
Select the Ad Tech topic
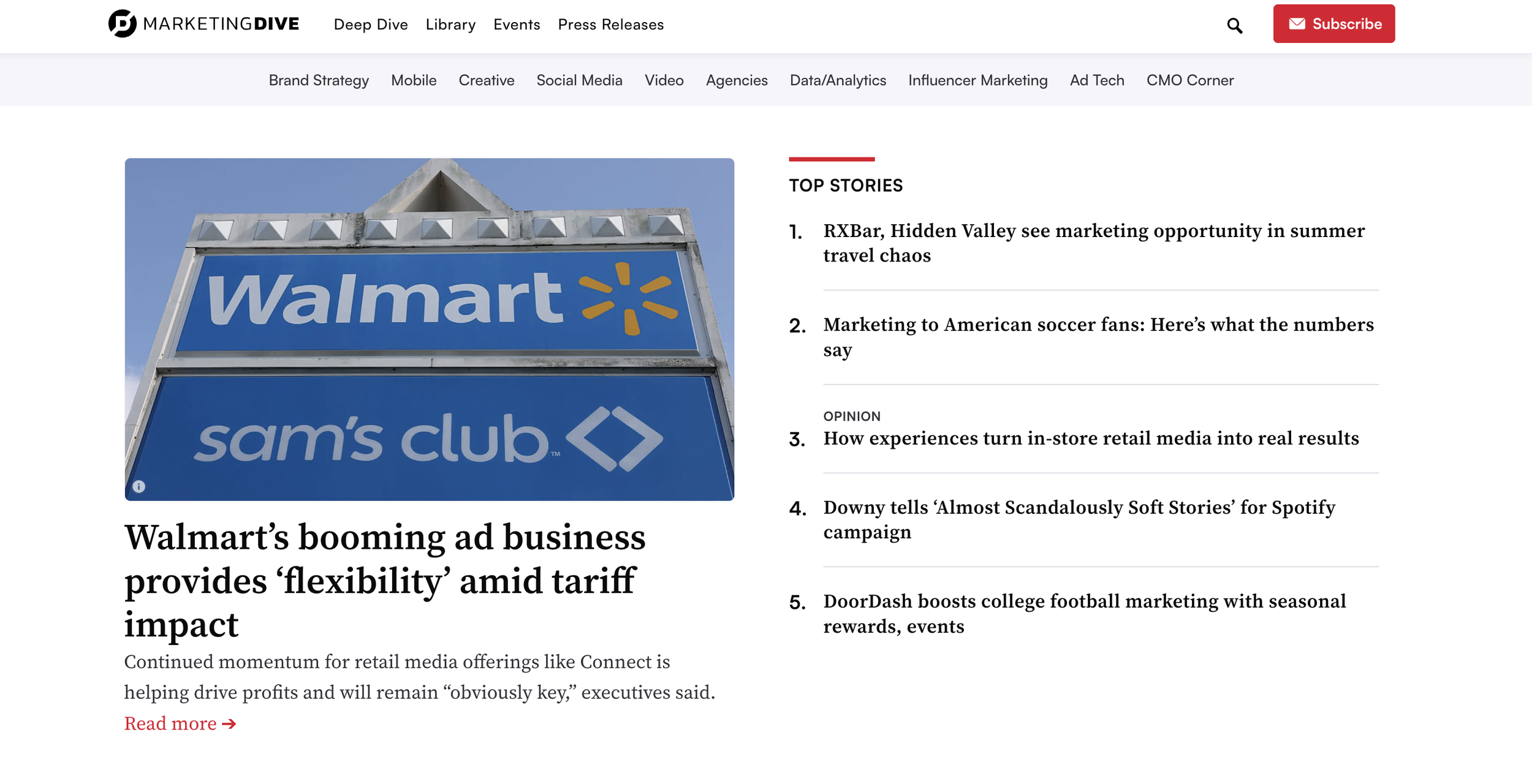1097,80
